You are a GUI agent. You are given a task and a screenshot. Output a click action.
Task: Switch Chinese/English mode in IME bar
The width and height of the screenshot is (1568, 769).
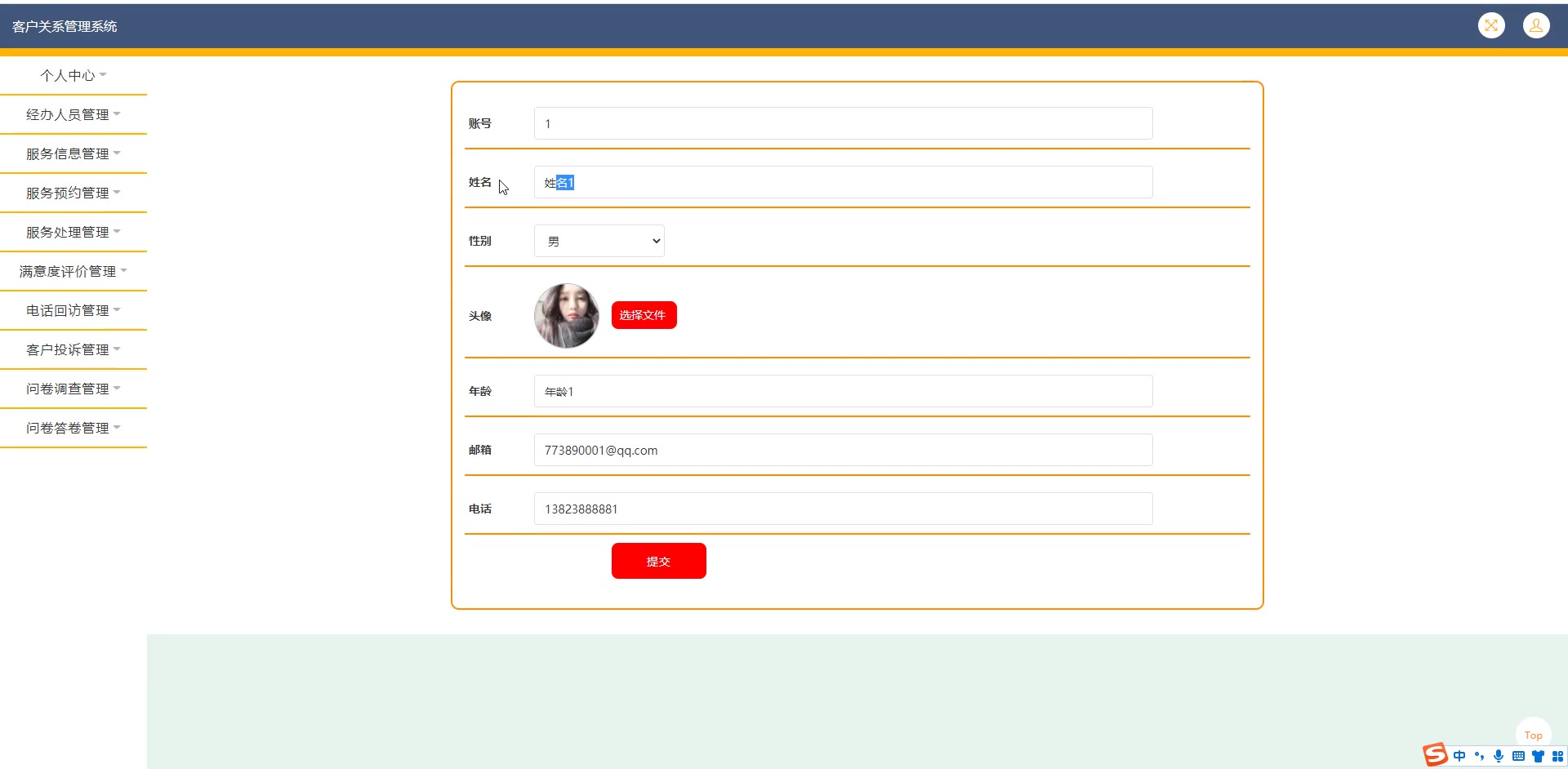click(x=1459, y=756)
